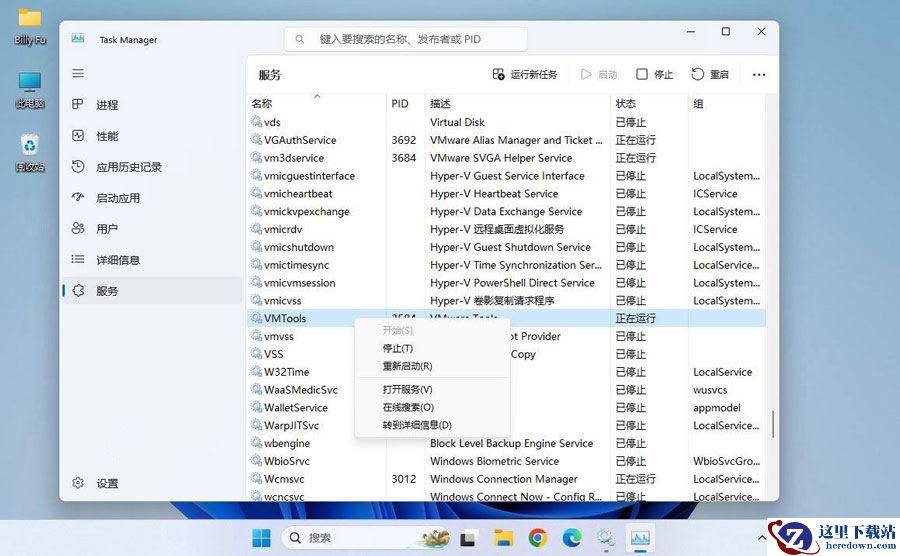Select the WarpJITSvc row name

tap(292, 426)
